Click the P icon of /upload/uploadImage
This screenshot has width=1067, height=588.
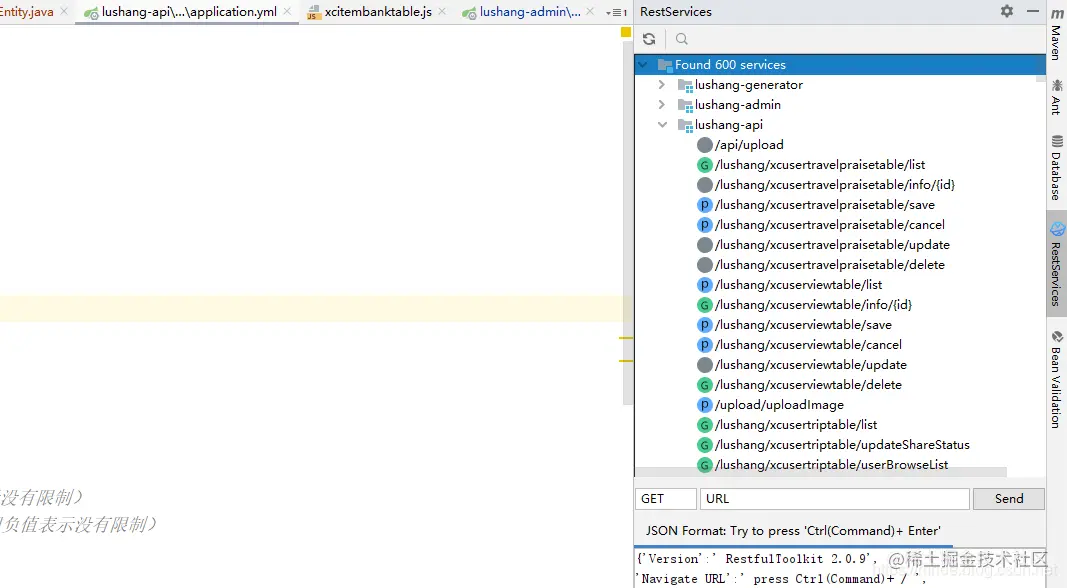[705, 405]
